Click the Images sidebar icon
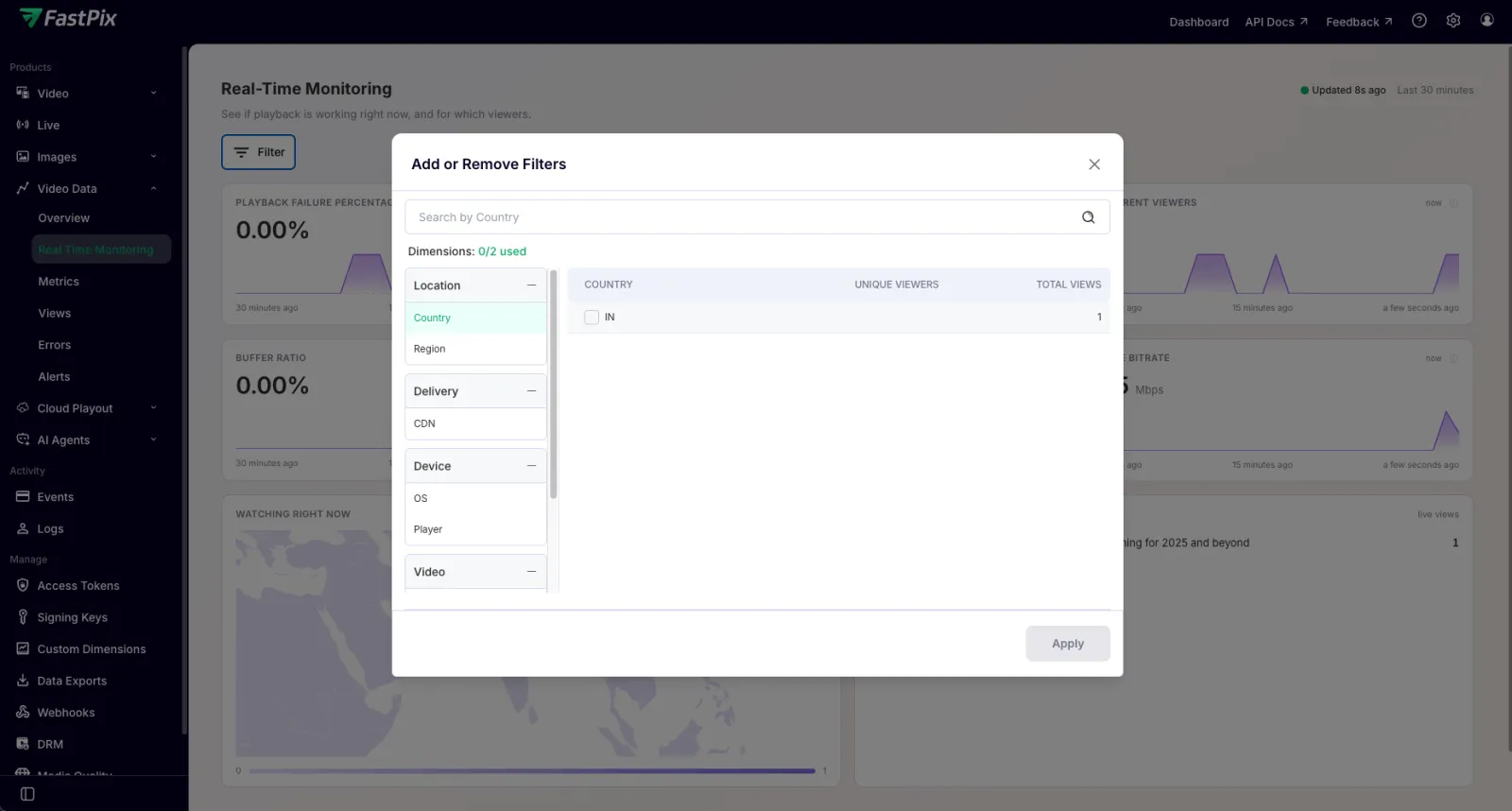 pos(23,157)
